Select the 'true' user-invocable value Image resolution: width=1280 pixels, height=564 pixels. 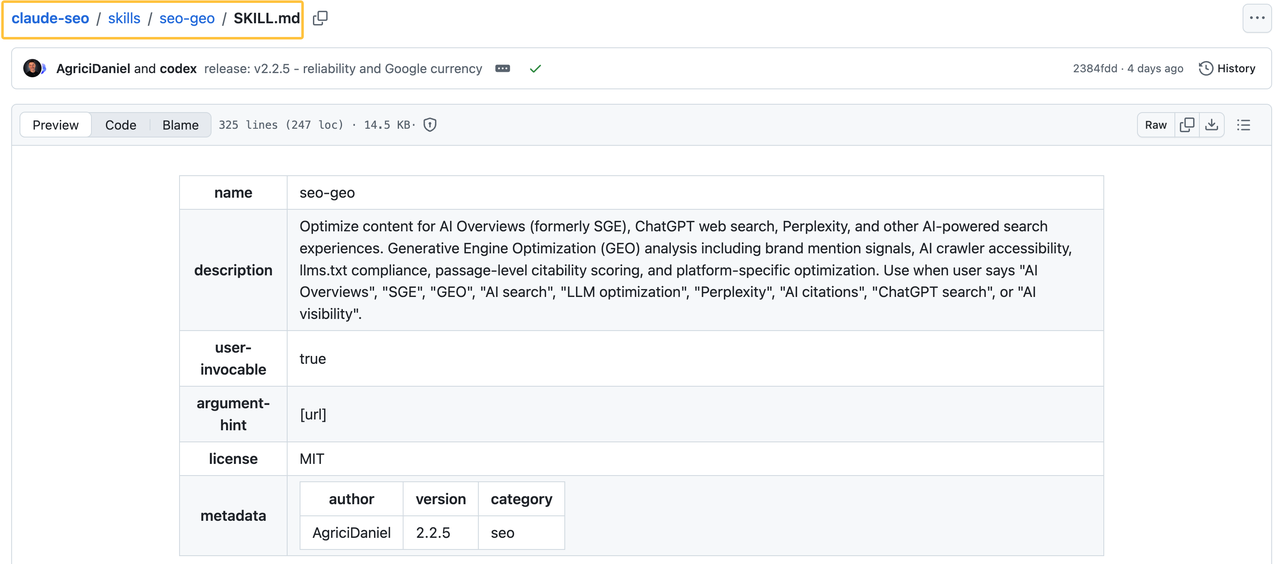click(x=695, y=359)
